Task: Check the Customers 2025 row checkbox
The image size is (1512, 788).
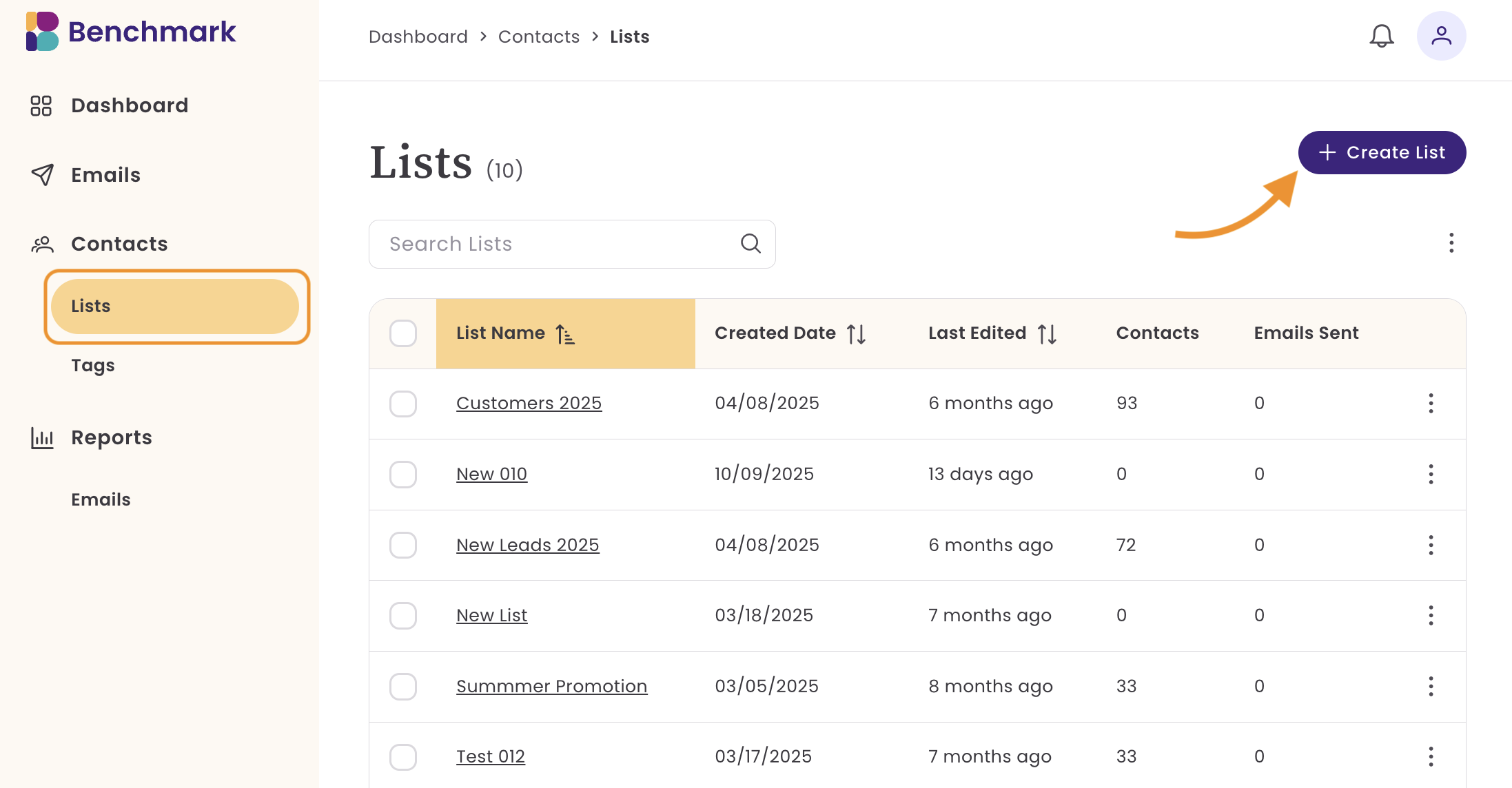Action: 402,404
